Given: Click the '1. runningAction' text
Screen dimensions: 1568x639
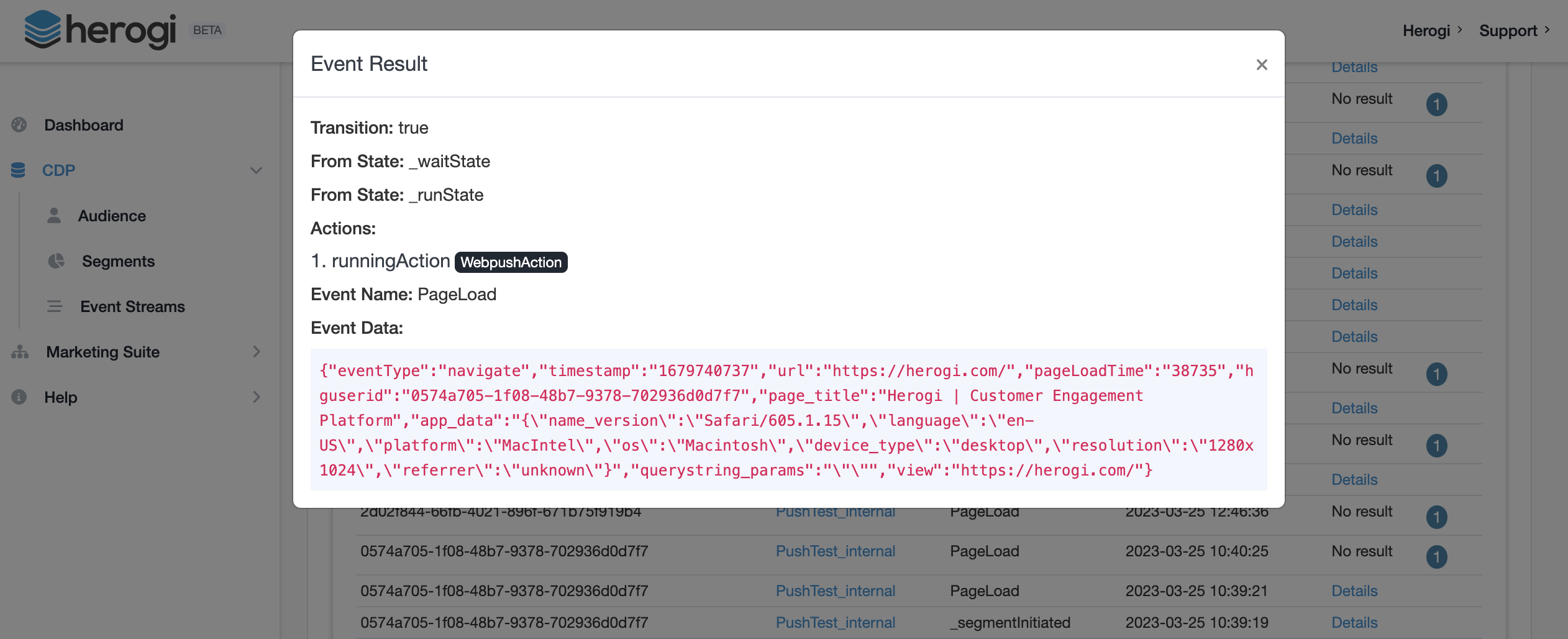Looking at the screenshot, I should point(380,261).
